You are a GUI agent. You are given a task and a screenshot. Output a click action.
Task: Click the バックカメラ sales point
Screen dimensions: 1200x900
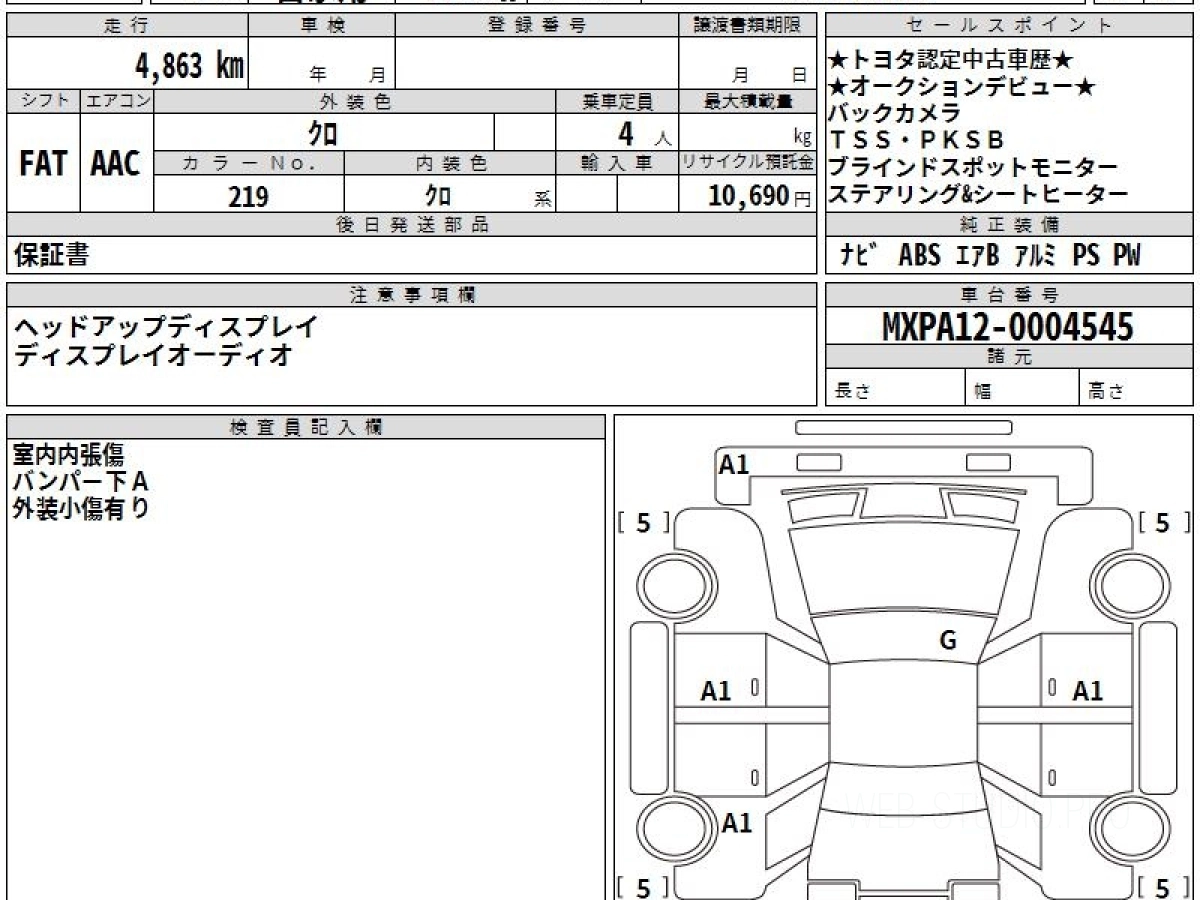[894, 113]
